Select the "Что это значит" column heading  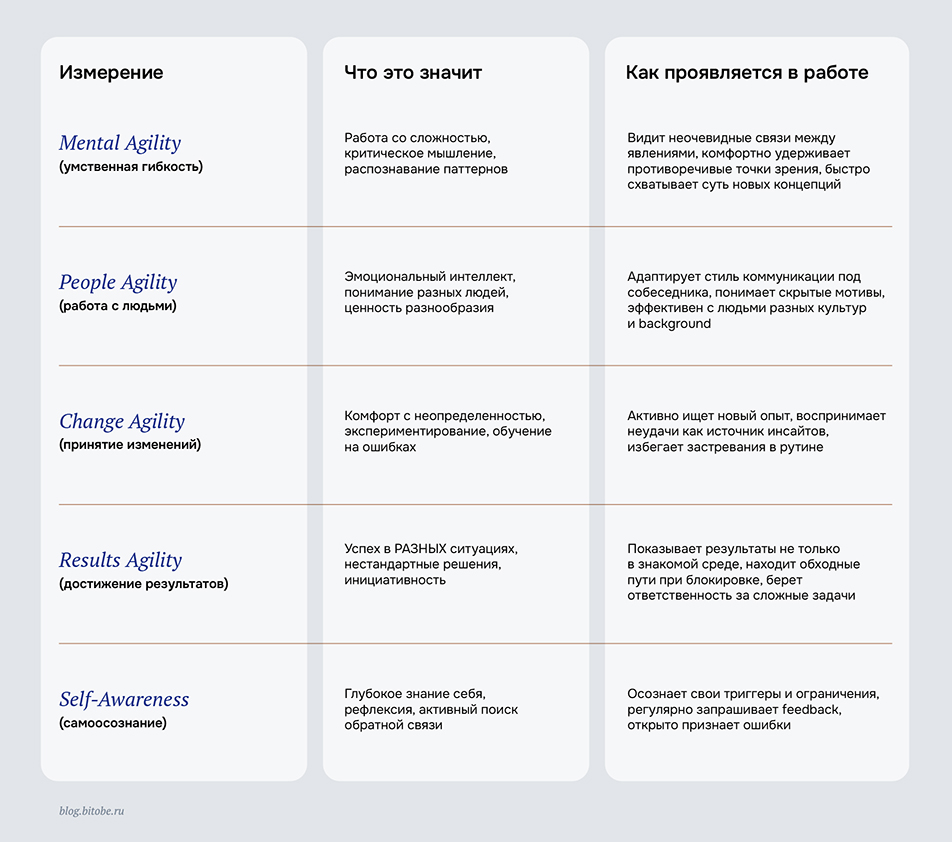click(x=413, y=73)
